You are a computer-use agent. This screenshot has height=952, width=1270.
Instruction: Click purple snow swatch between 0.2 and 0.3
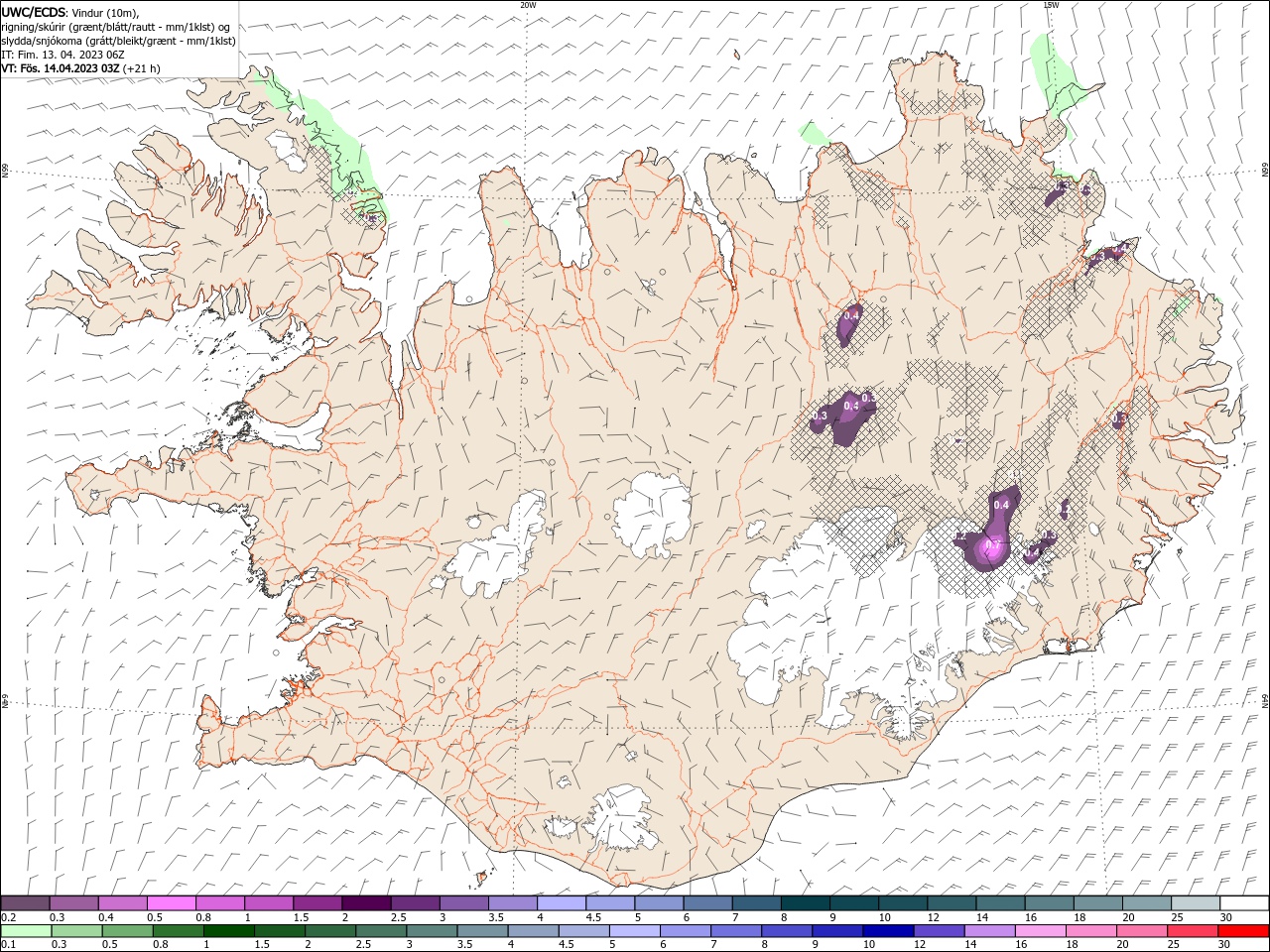coord(25,903)
